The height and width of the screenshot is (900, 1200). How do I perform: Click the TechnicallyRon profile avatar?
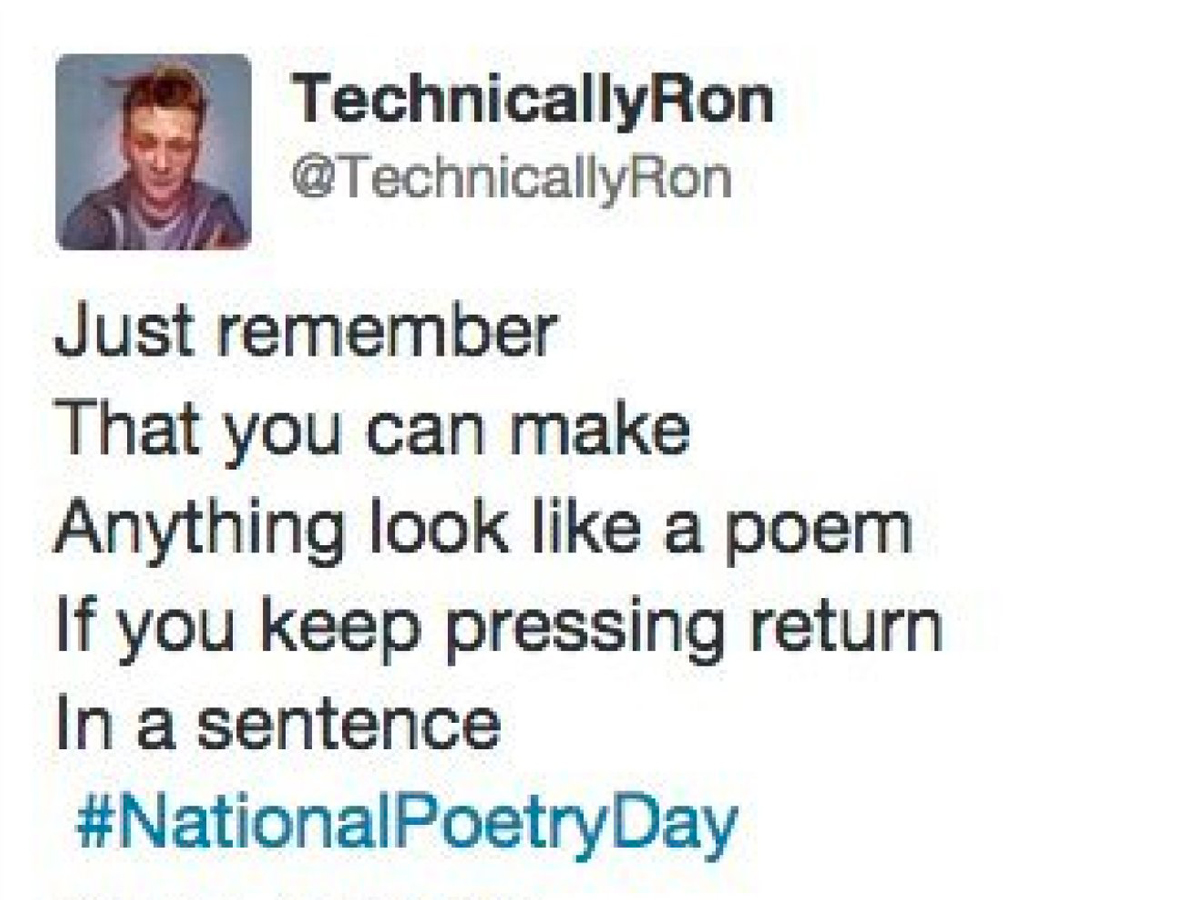[x=153, y=151]
